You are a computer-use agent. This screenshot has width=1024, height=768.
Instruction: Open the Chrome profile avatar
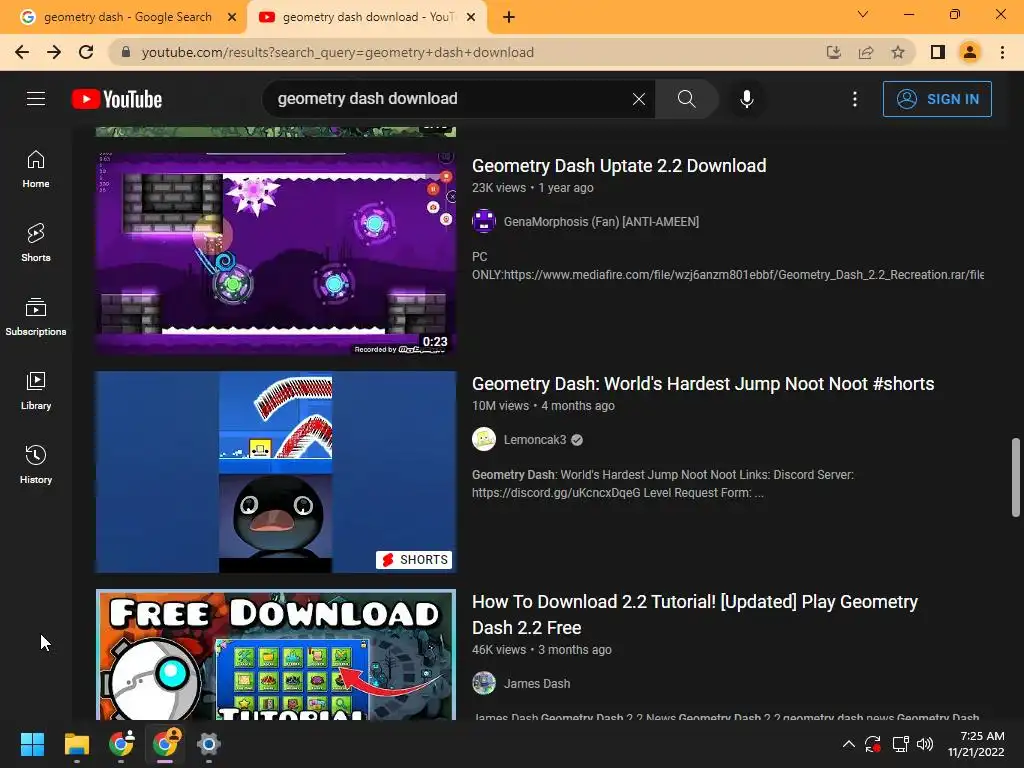pos(970,52)
